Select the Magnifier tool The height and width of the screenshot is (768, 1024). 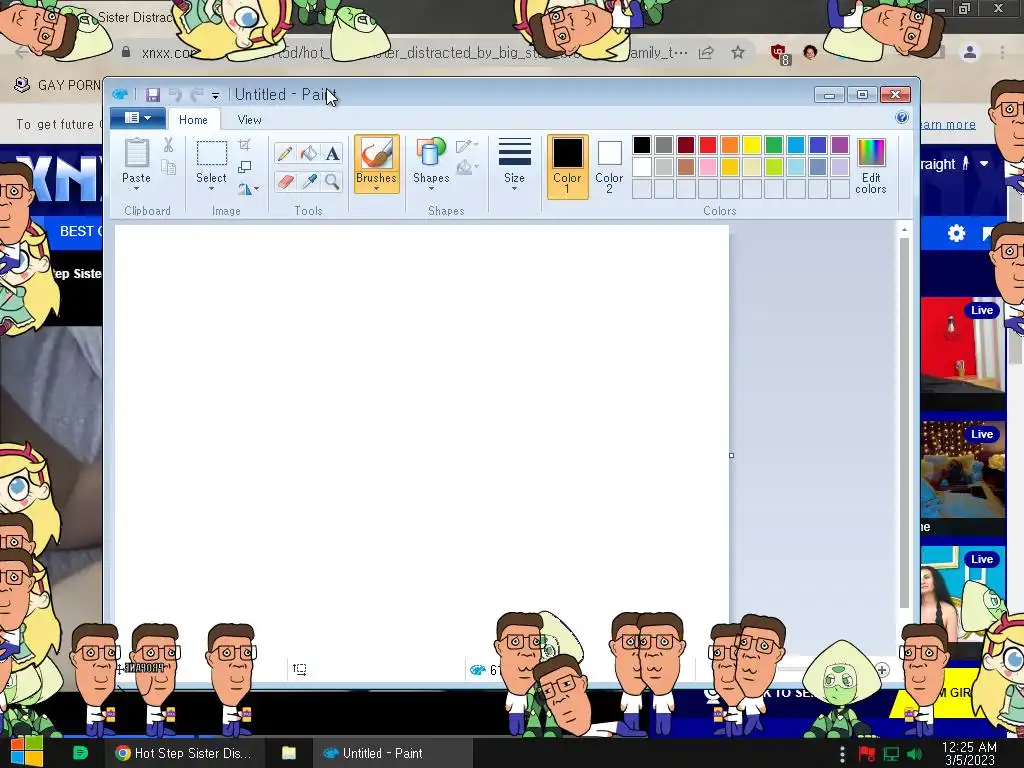[332, 181]
